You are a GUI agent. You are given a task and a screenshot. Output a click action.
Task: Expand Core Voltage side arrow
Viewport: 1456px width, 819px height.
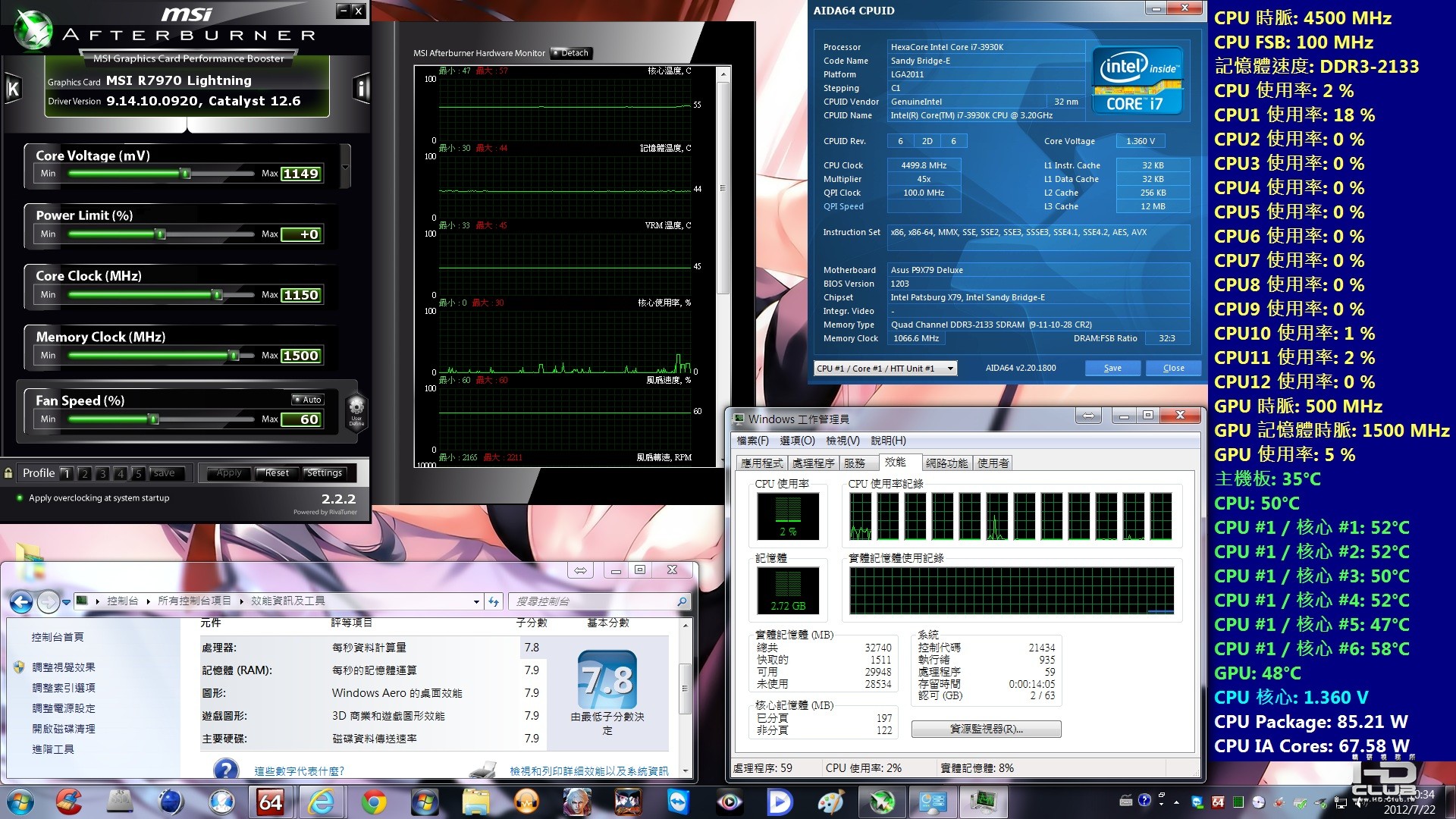345,167
